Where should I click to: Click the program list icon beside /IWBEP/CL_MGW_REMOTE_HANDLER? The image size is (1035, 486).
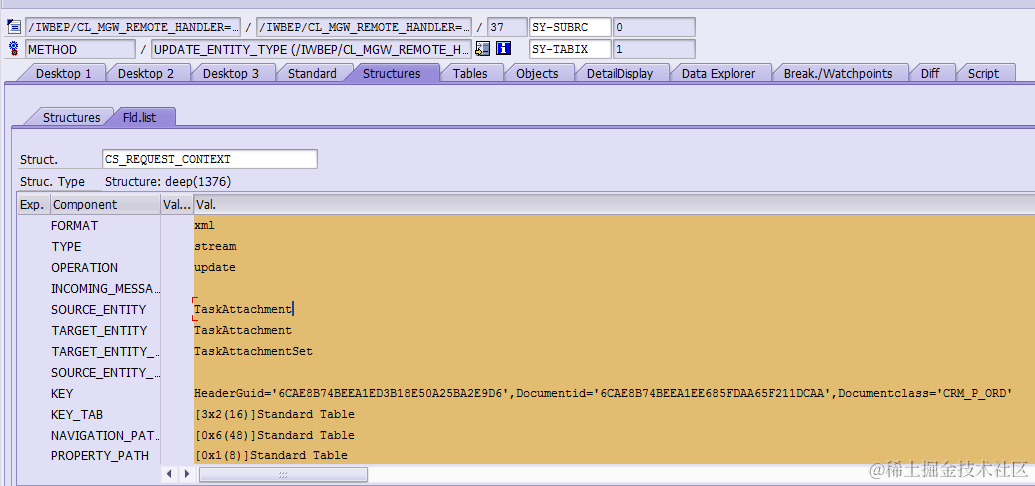pyautogui.click(x=14, y=27)
